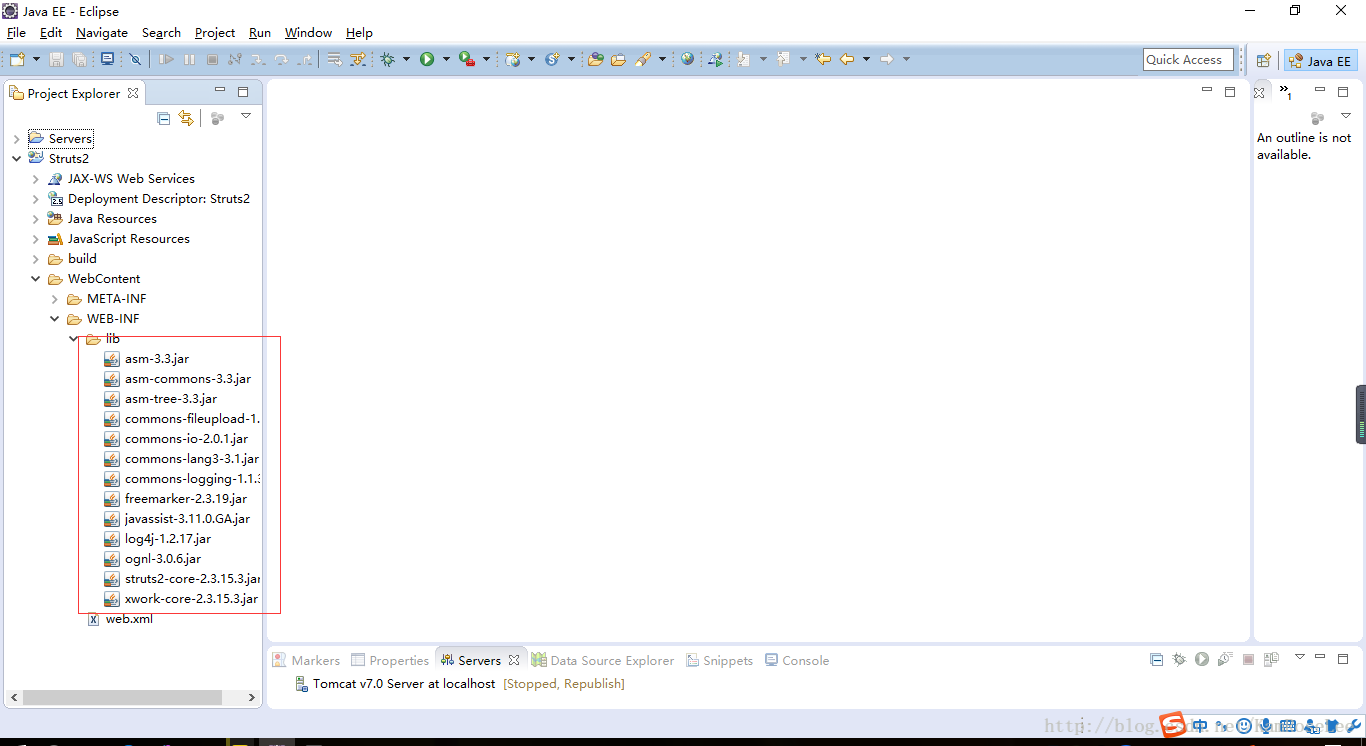
Task: Switch to the Data Source Explorer tab
Action: [603, 661]
